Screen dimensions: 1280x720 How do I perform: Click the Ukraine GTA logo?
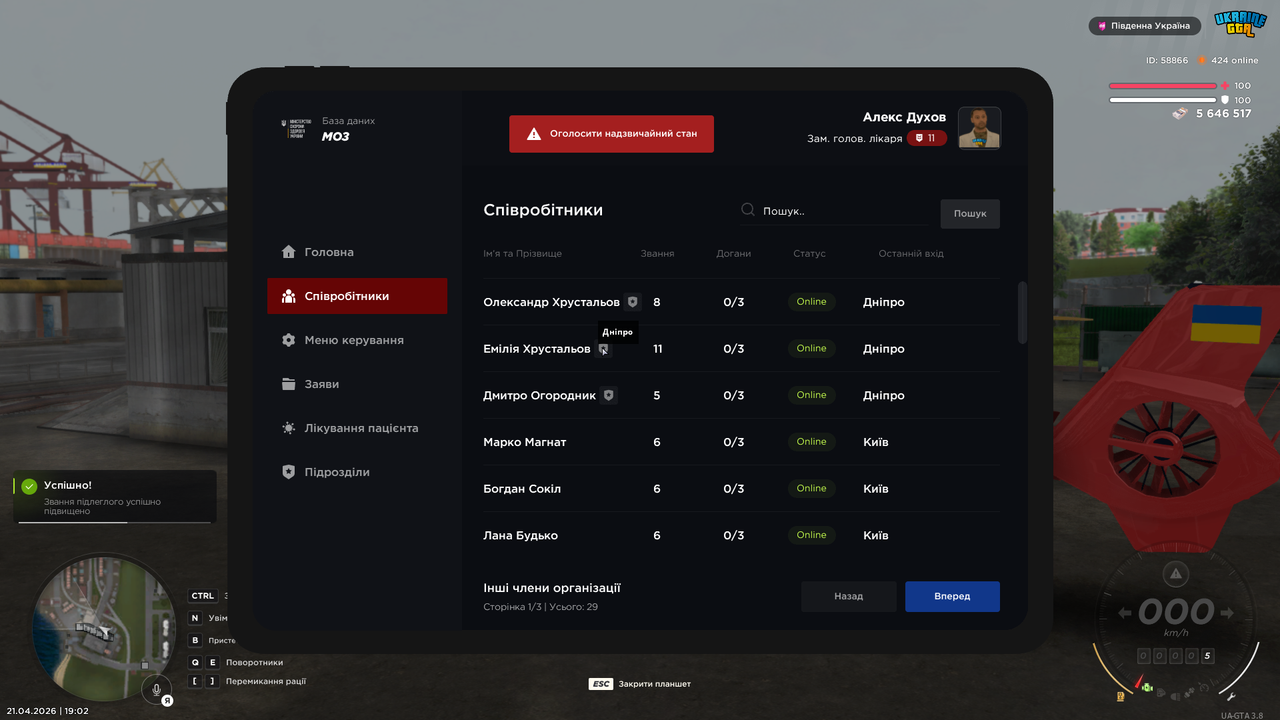(x=1240, y=25)
